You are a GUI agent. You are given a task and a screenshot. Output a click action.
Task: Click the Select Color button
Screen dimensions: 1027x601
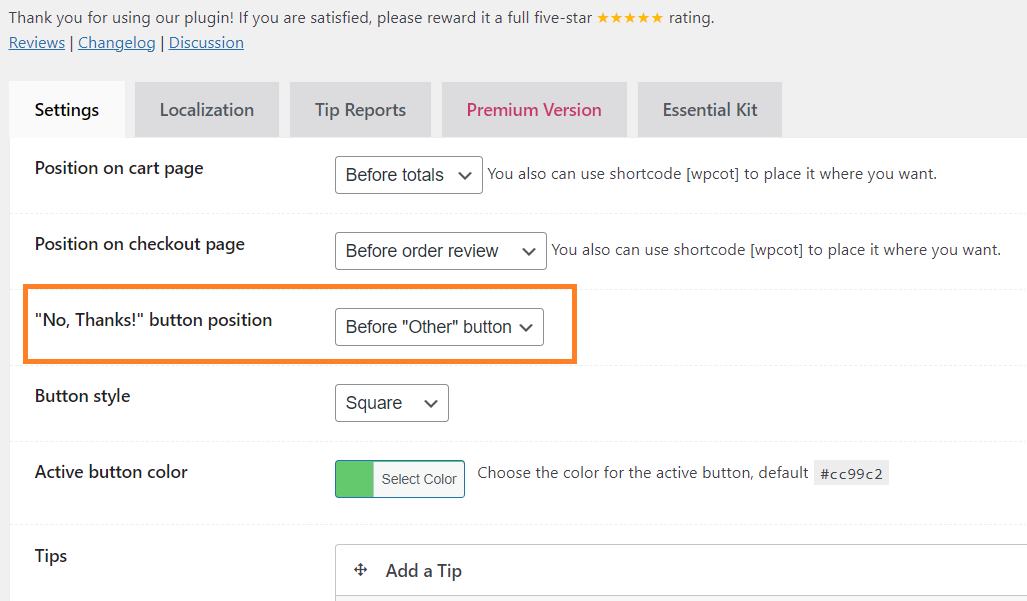[419, 479]
